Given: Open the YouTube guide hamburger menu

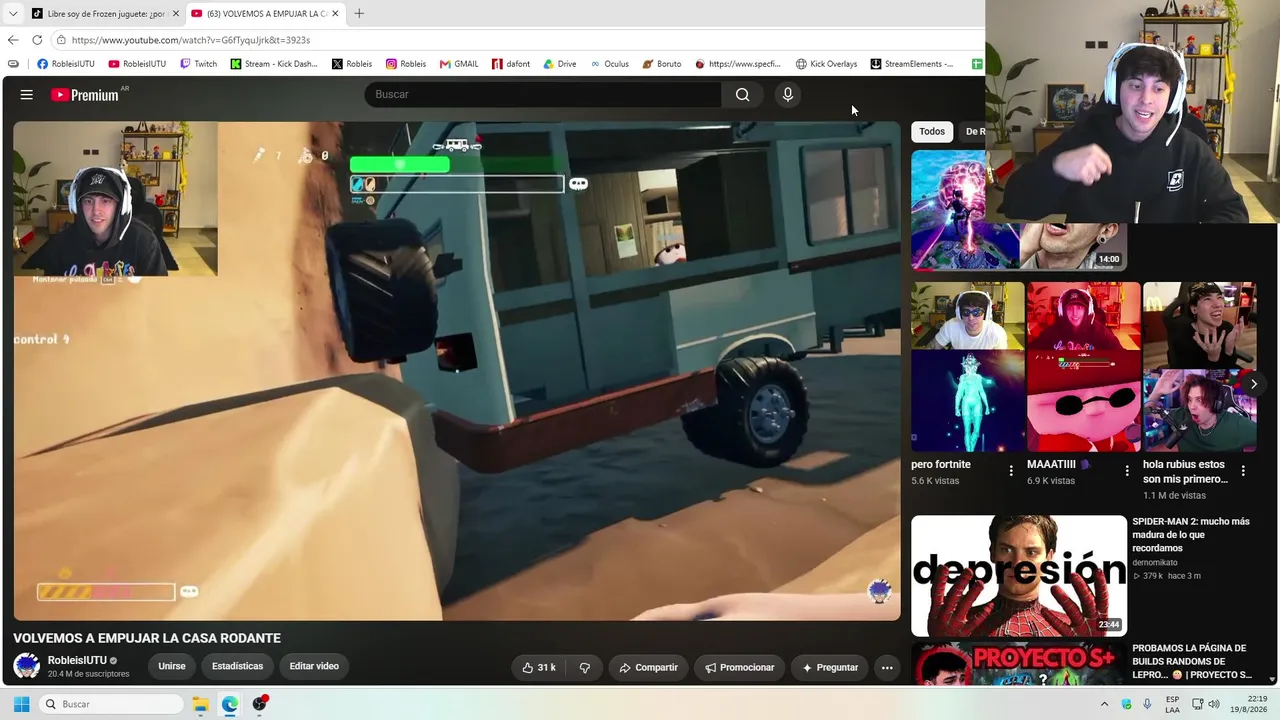Looking at the screenshot, I should coord(27,95).
